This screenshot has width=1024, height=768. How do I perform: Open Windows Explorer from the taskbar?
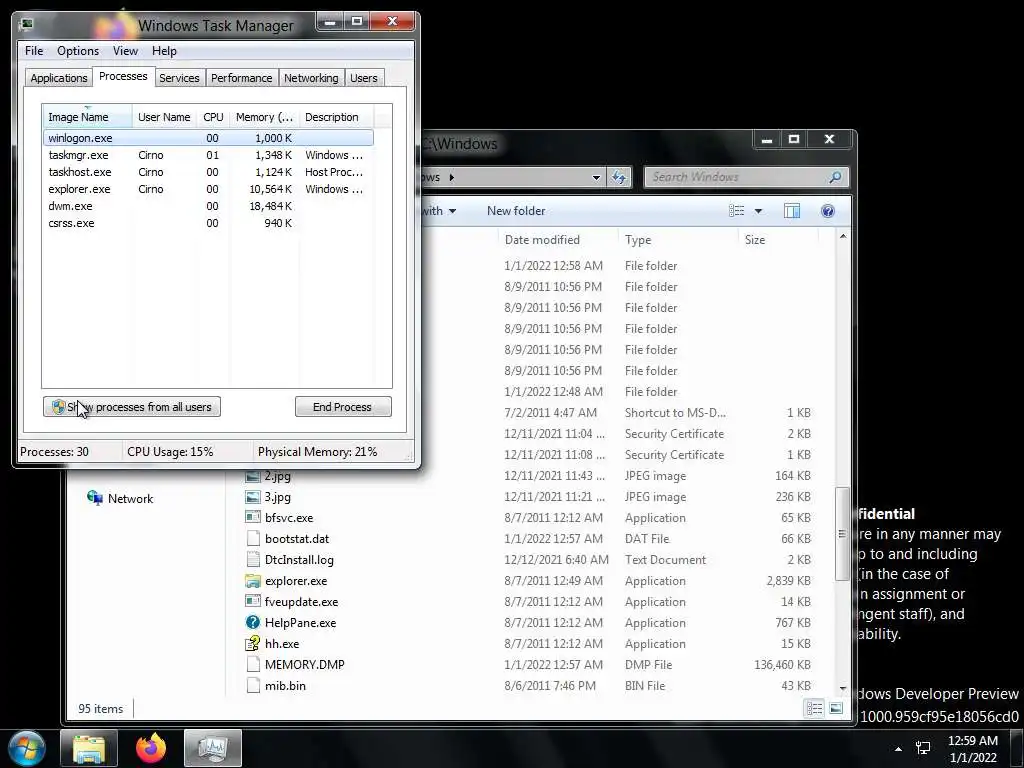[89, 748]
